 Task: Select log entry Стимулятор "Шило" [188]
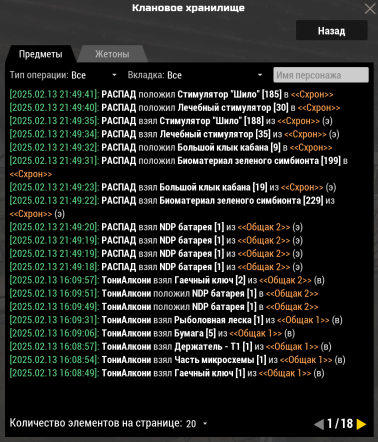pyautogui.click(x=171, y=121)
